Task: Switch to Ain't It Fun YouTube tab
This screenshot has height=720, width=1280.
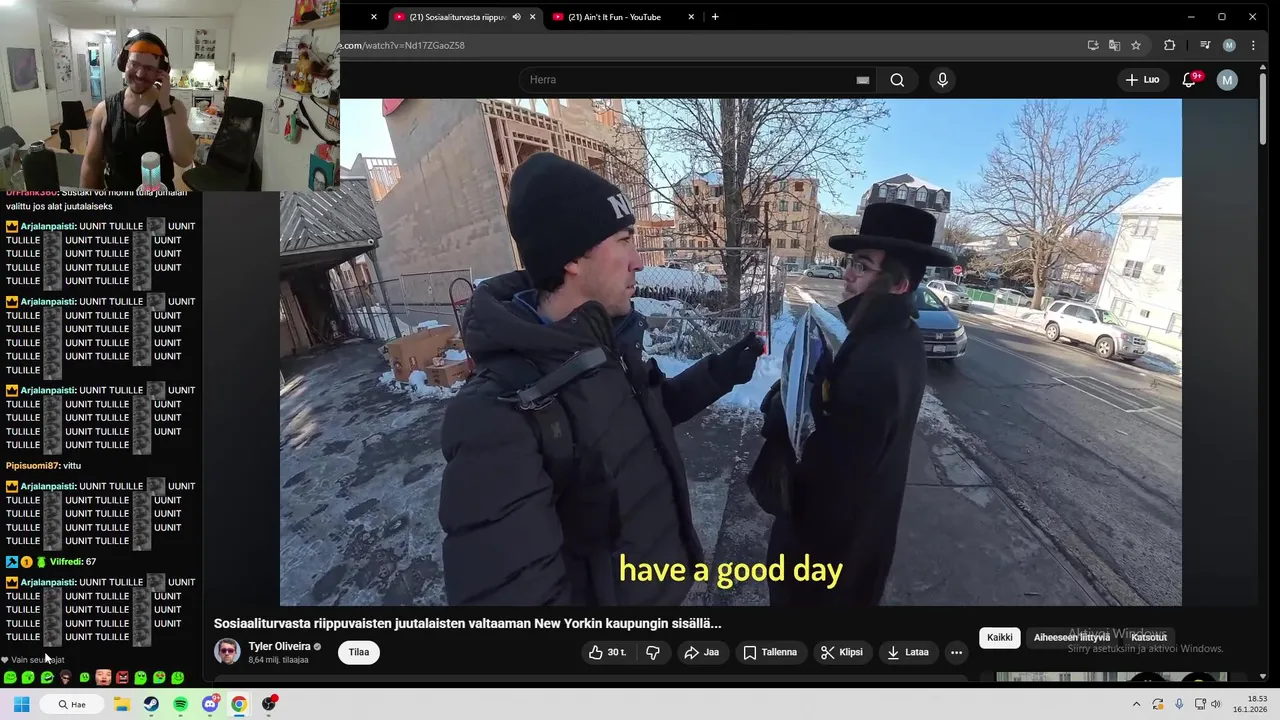Action: pos(614,17)
